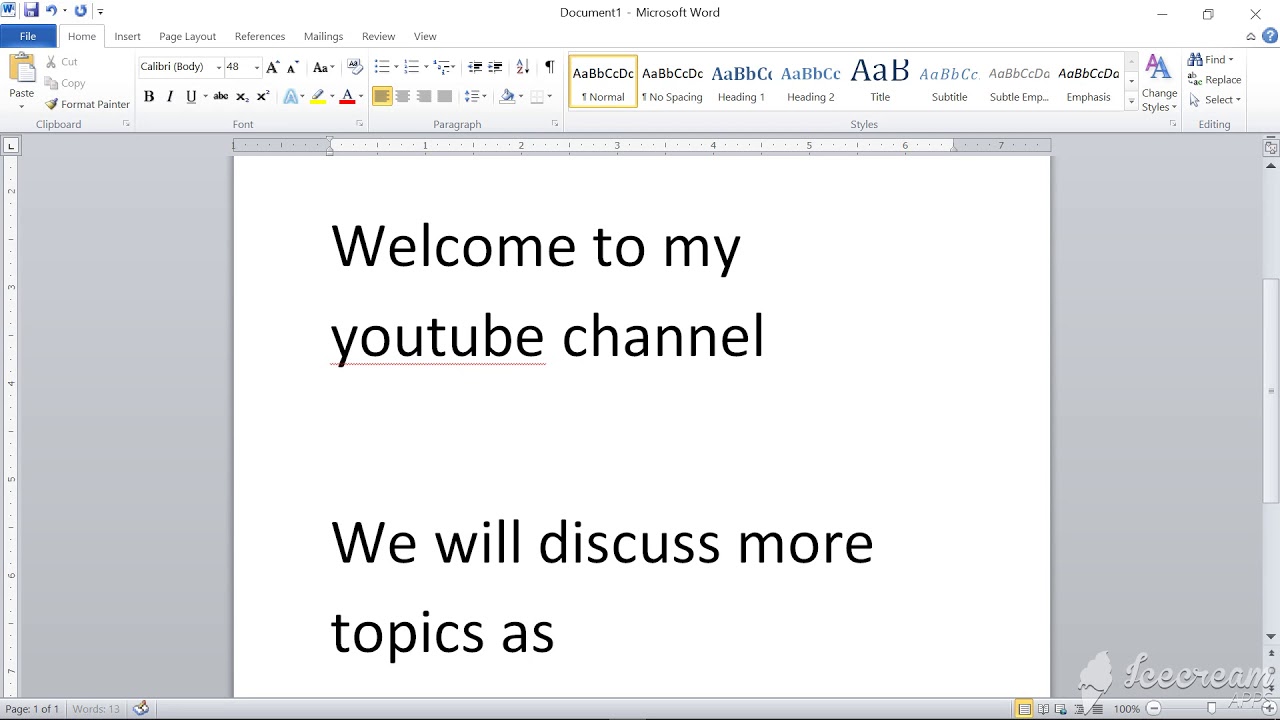The width and height of the screenshot is (1280, 720).
Task: Switch to the References tab
Action: [260, 36]
